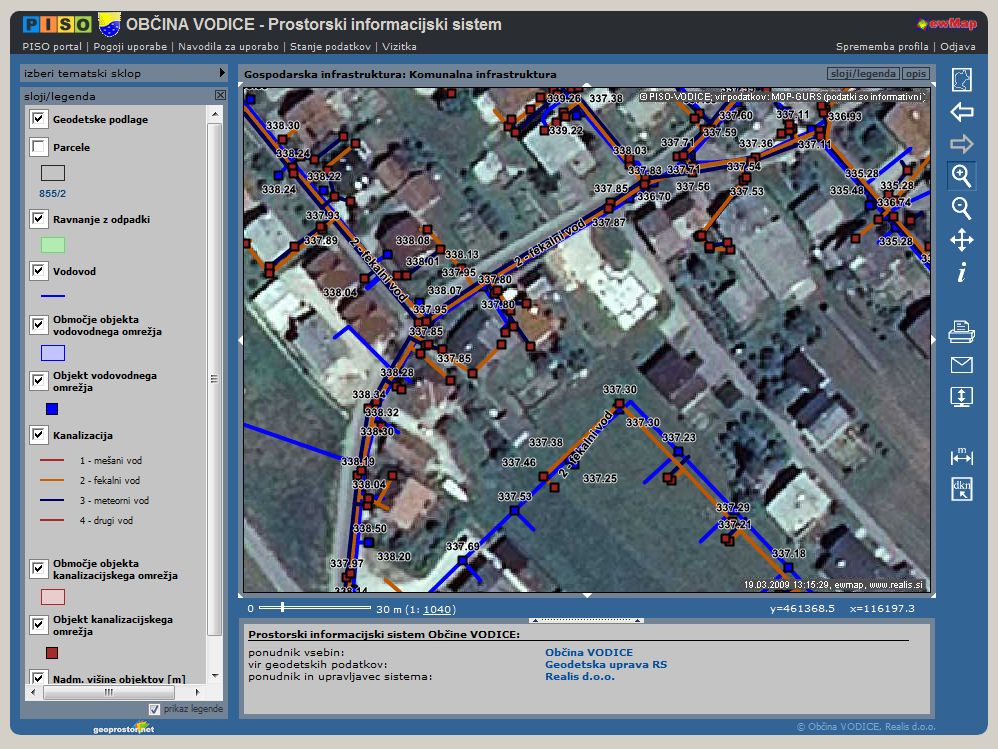The image size is (998, 749).
Task: Go back to previous map view
Action: 961,112
